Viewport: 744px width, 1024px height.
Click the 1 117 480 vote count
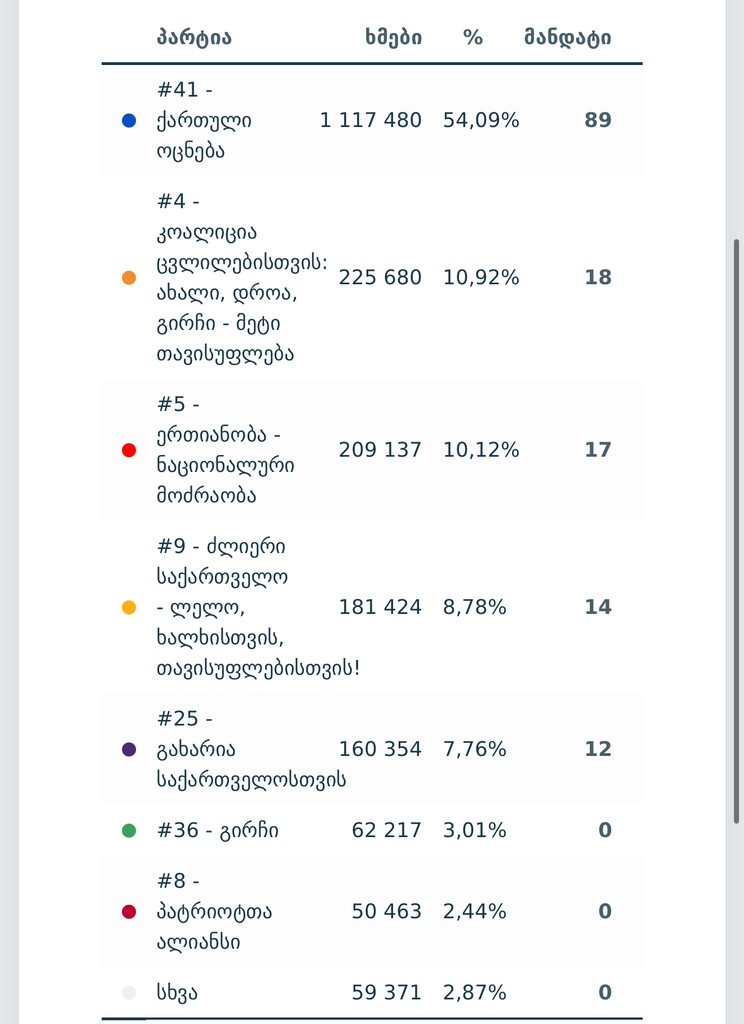click(x=370, y=120)
